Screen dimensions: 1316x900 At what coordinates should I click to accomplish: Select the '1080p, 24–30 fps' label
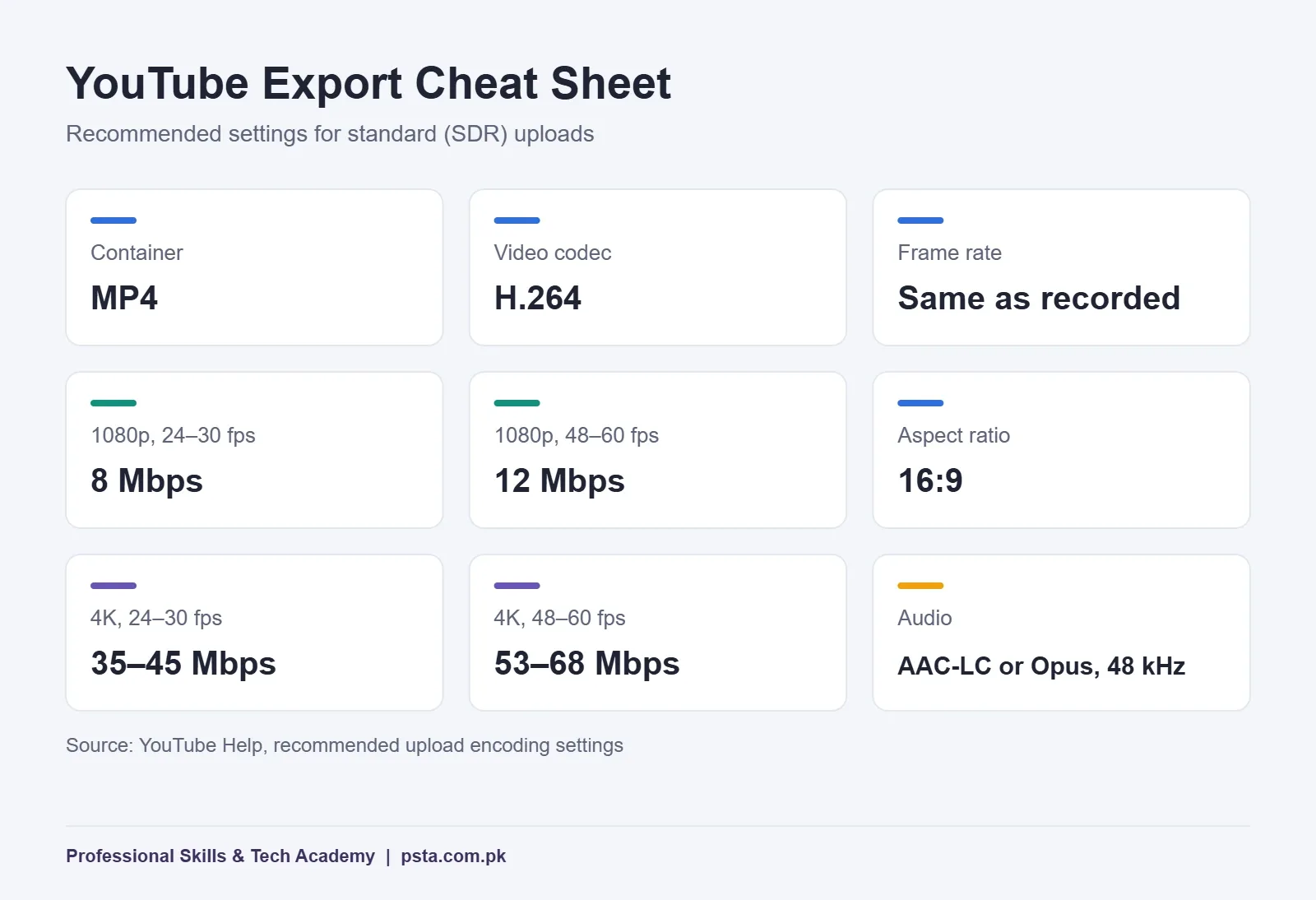[x=173, y=435]
